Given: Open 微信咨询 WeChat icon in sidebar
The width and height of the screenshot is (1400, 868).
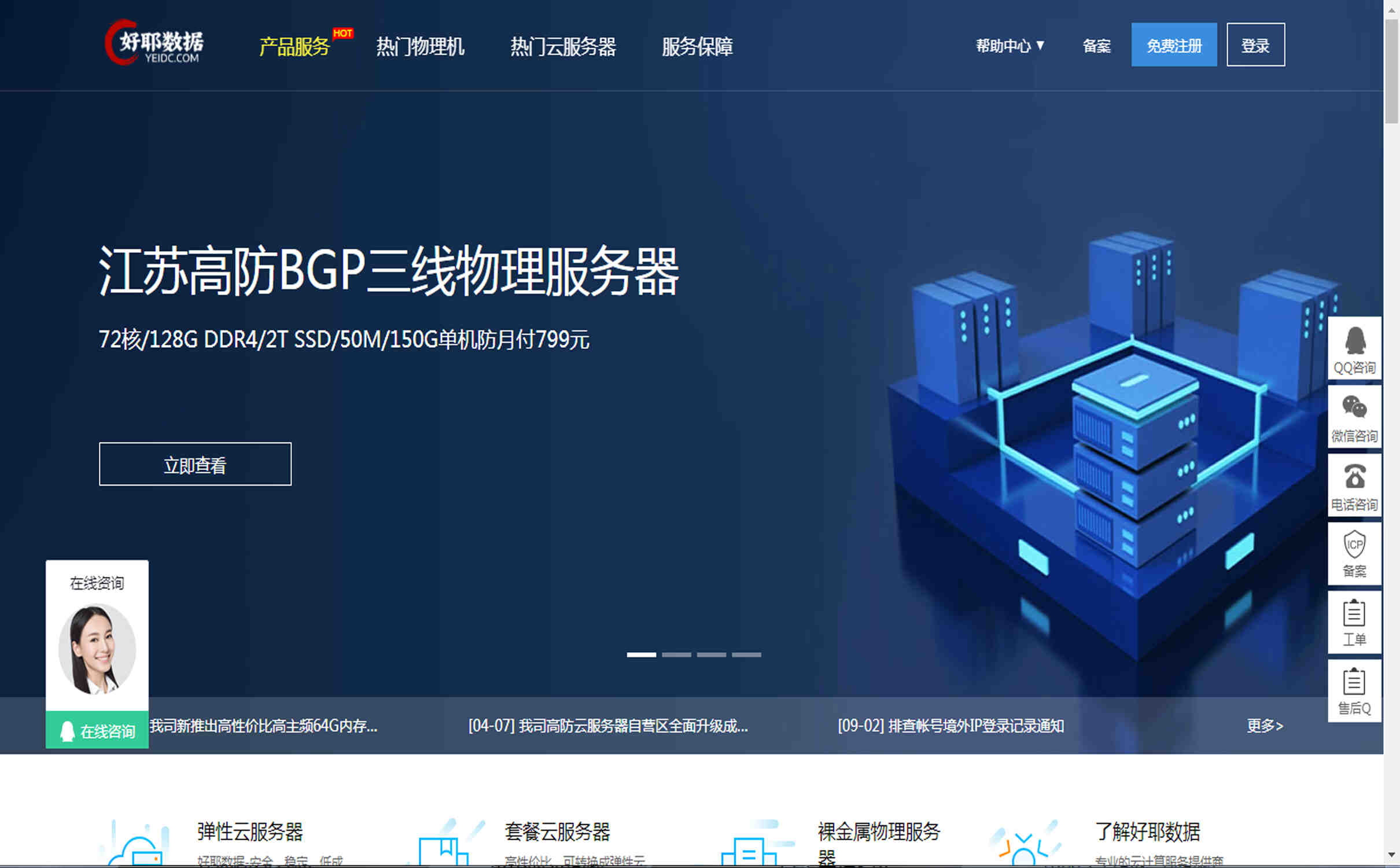Looking at the screenshot, I should (x=1354, y=408).
